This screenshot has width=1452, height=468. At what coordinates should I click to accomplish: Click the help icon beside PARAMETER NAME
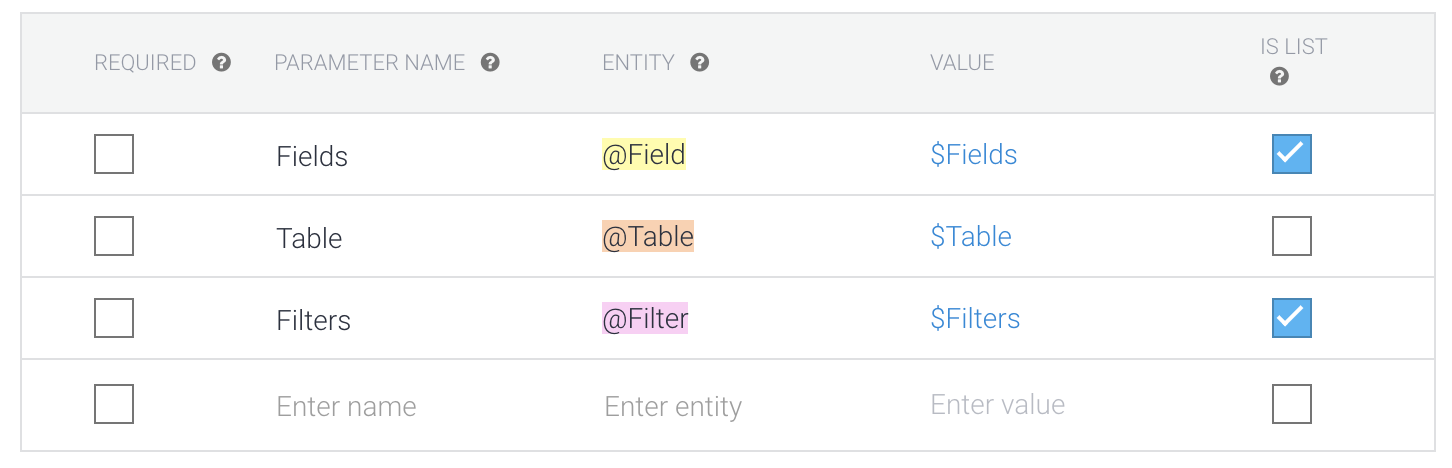coord(490,63)
